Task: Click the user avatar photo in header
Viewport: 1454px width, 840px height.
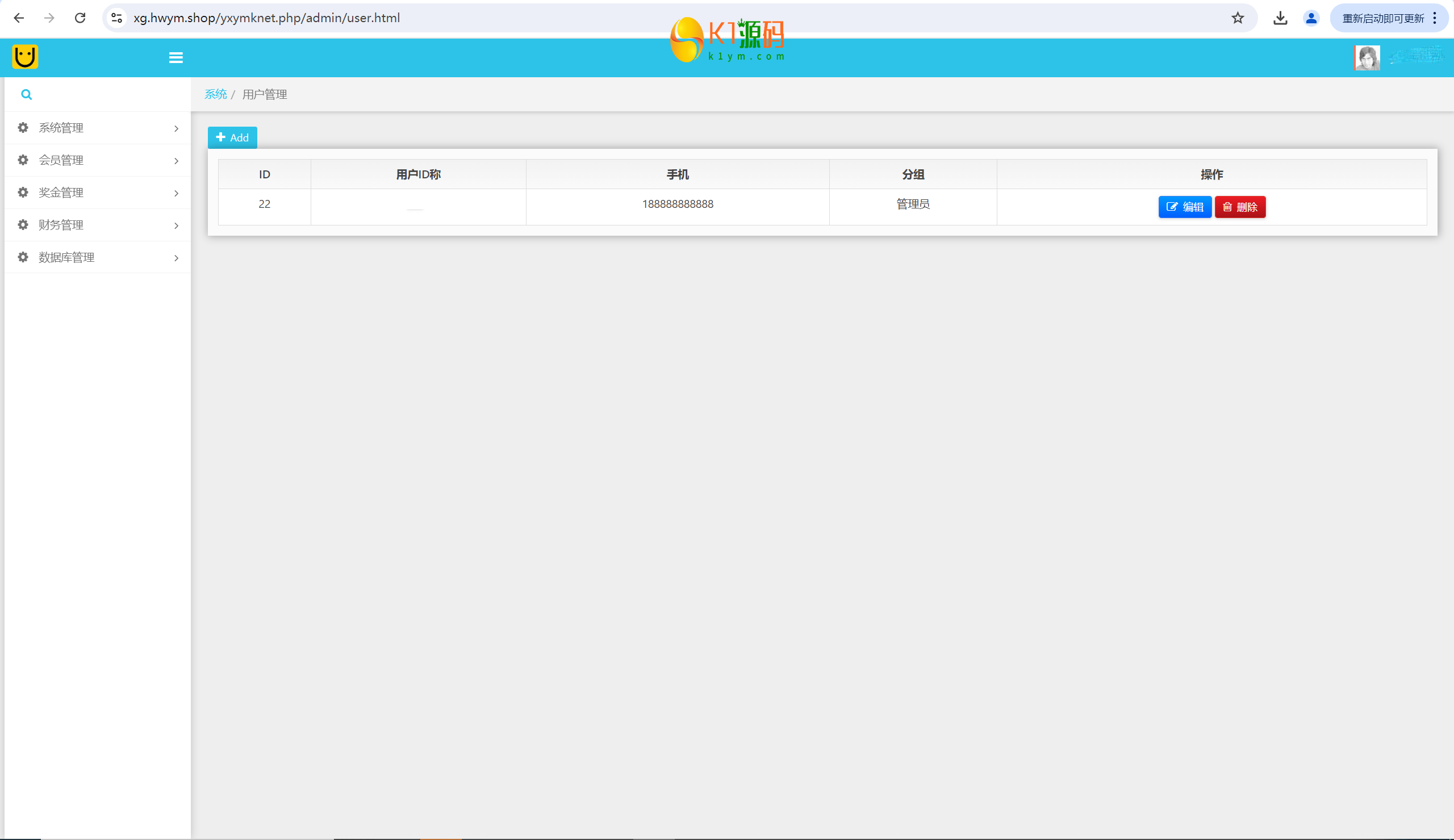Action: (x=1367, y=58)
